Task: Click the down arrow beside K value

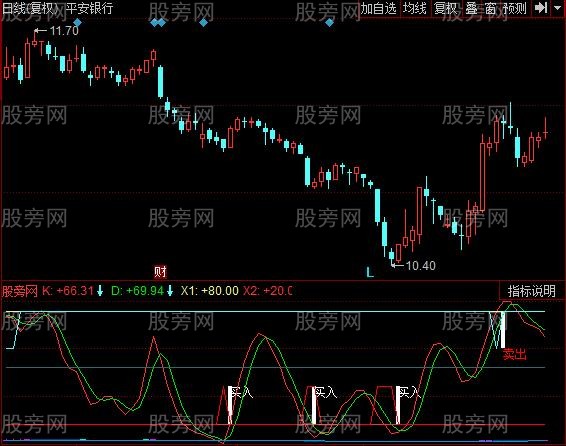Action: (100, 290)
